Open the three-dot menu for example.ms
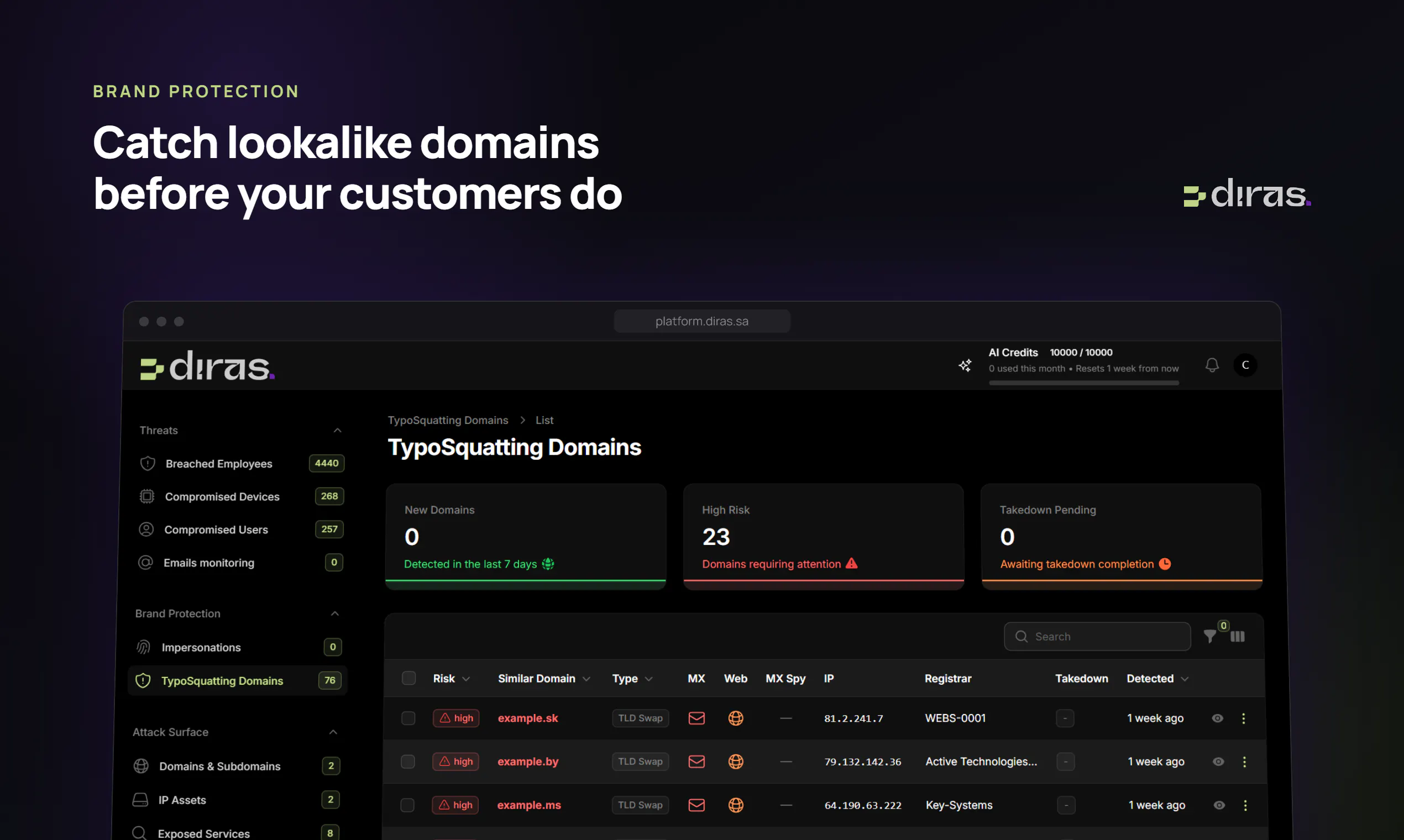The height and width of the screenshot is (840, 1404). click(x=1245, y=805)
